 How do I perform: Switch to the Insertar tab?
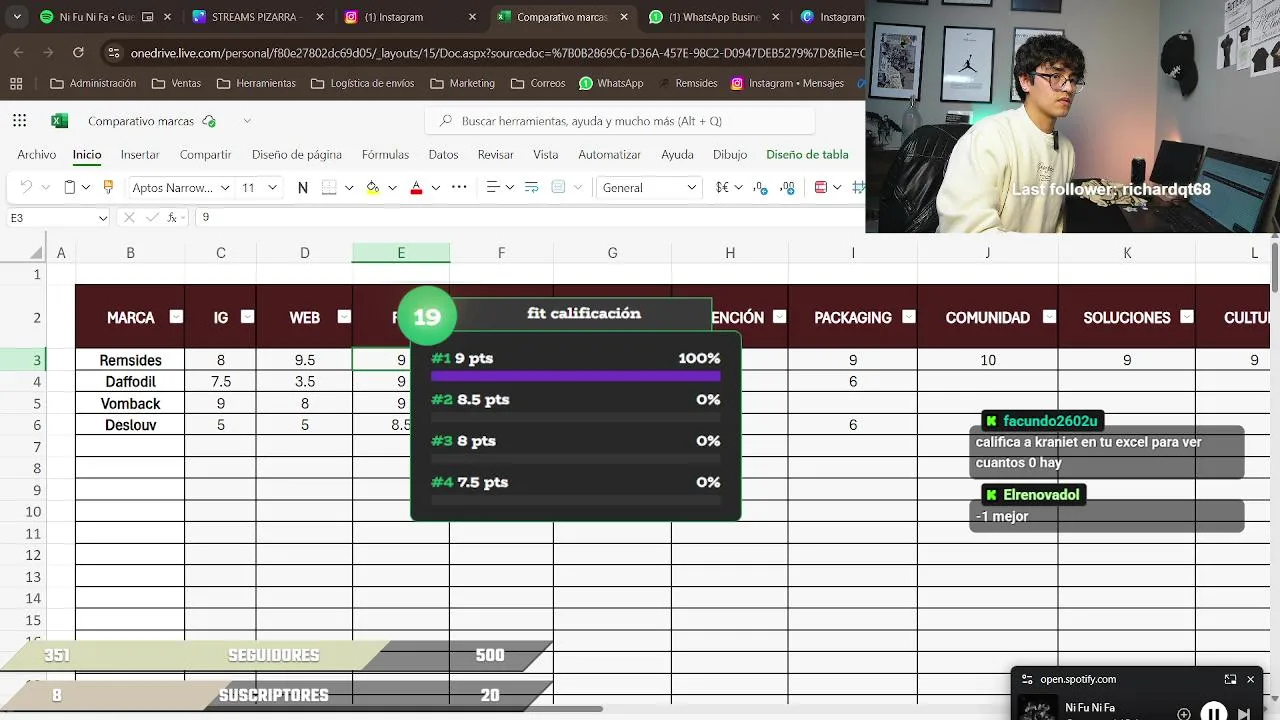click(140, 155)
